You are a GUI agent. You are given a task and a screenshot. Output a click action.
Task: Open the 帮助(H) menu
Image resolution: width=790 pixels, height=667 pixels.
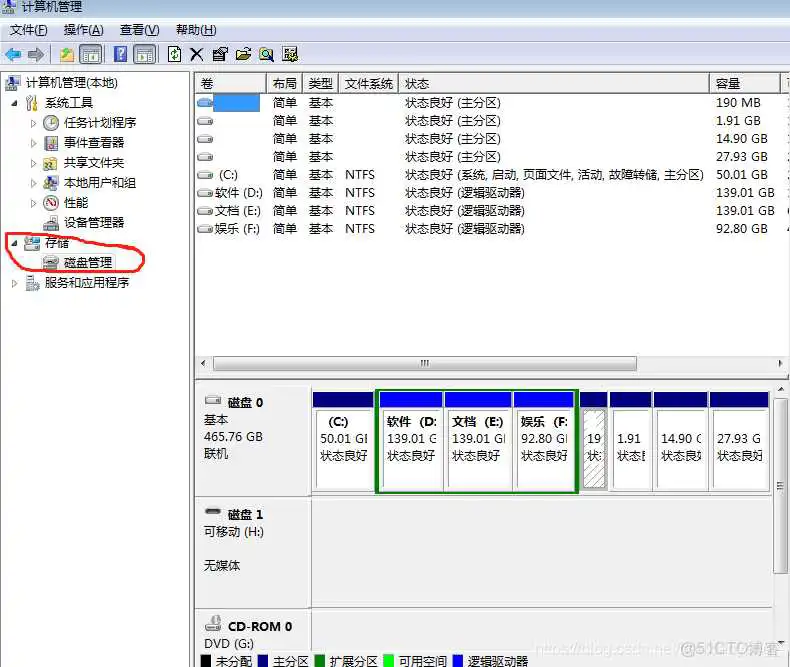(196, 30)
